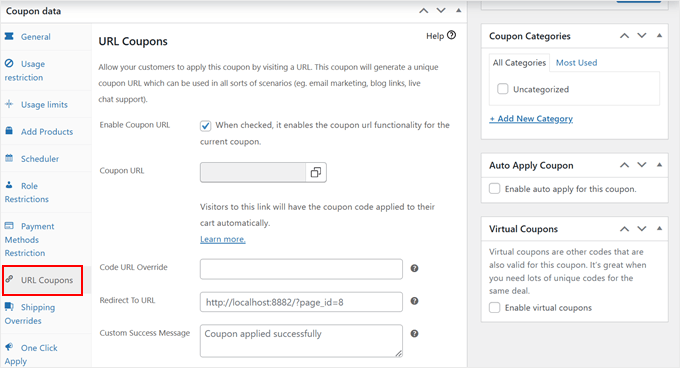The image size is (680, 368).
Task: Show tooltip icon for Redirect To URL
Action: pyautogui.click(x=415, y=301)
